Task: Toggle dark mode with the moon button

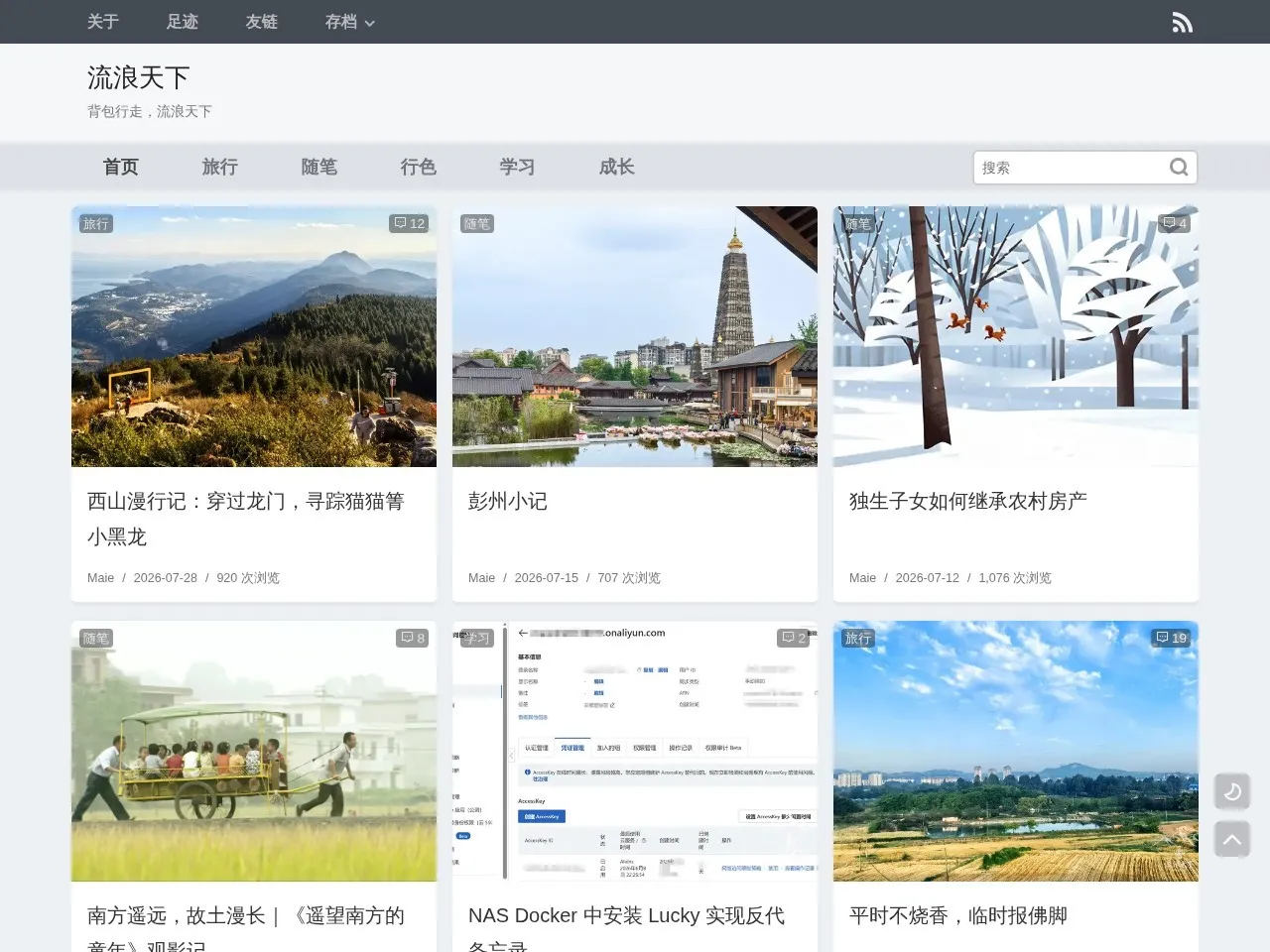Action: [x=1232, y=791]
